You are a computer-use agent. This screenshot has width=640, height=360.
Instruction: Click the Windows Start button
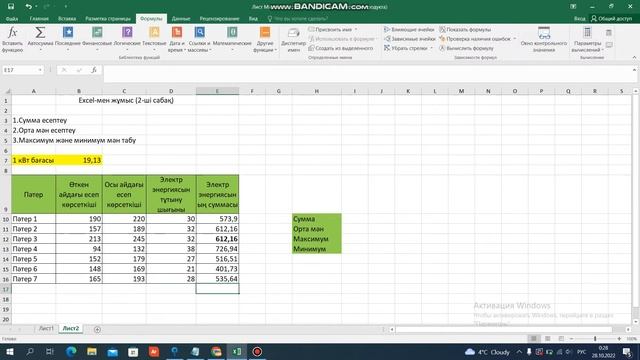click(x=9, y=352)
